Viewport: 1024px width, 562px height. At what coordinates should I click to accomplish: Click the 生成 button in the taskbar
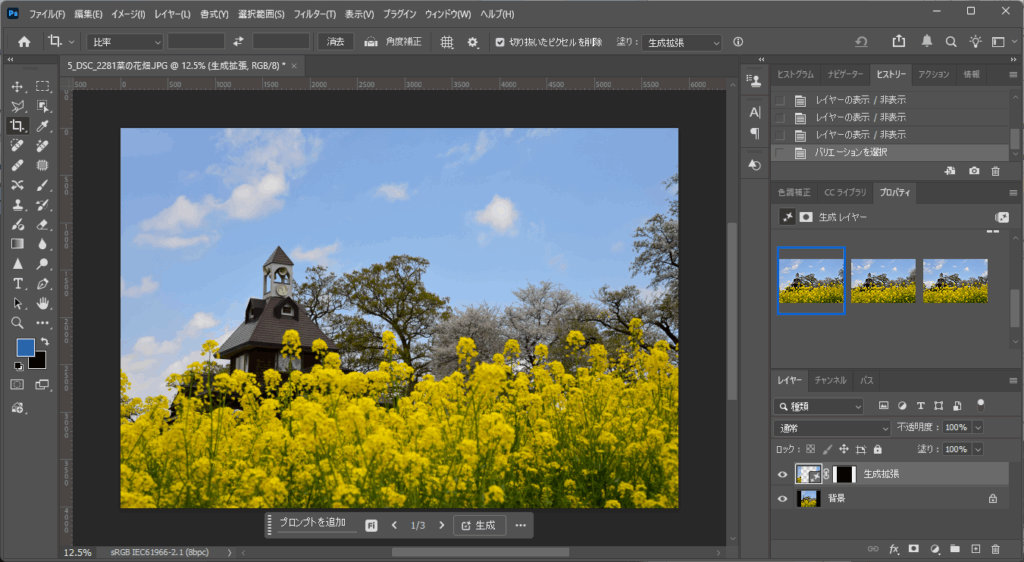pos(478,525)
